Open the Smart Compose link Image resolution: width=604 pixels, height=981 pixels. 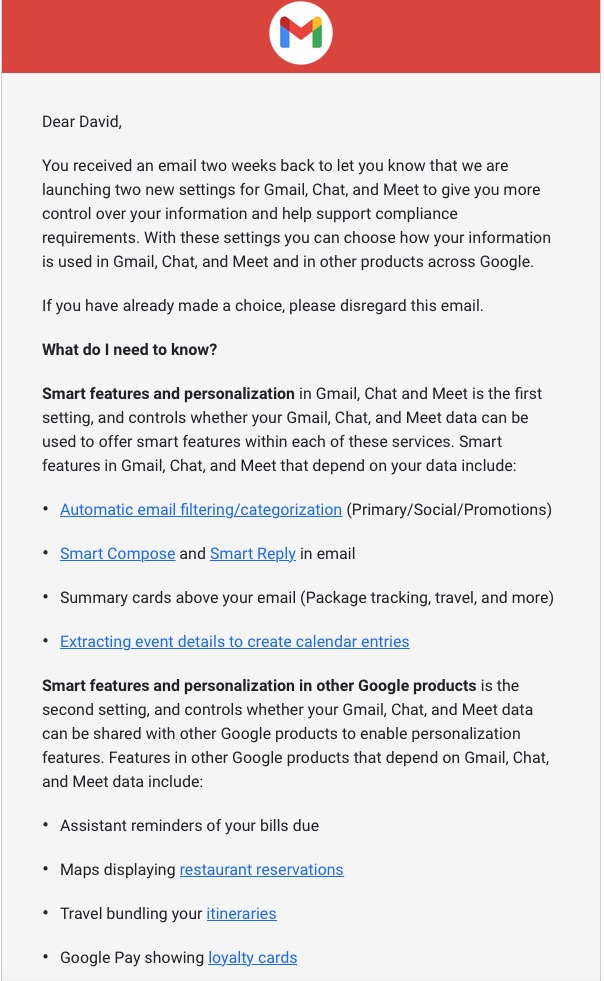pyautogui.click(x=118, y=554)
